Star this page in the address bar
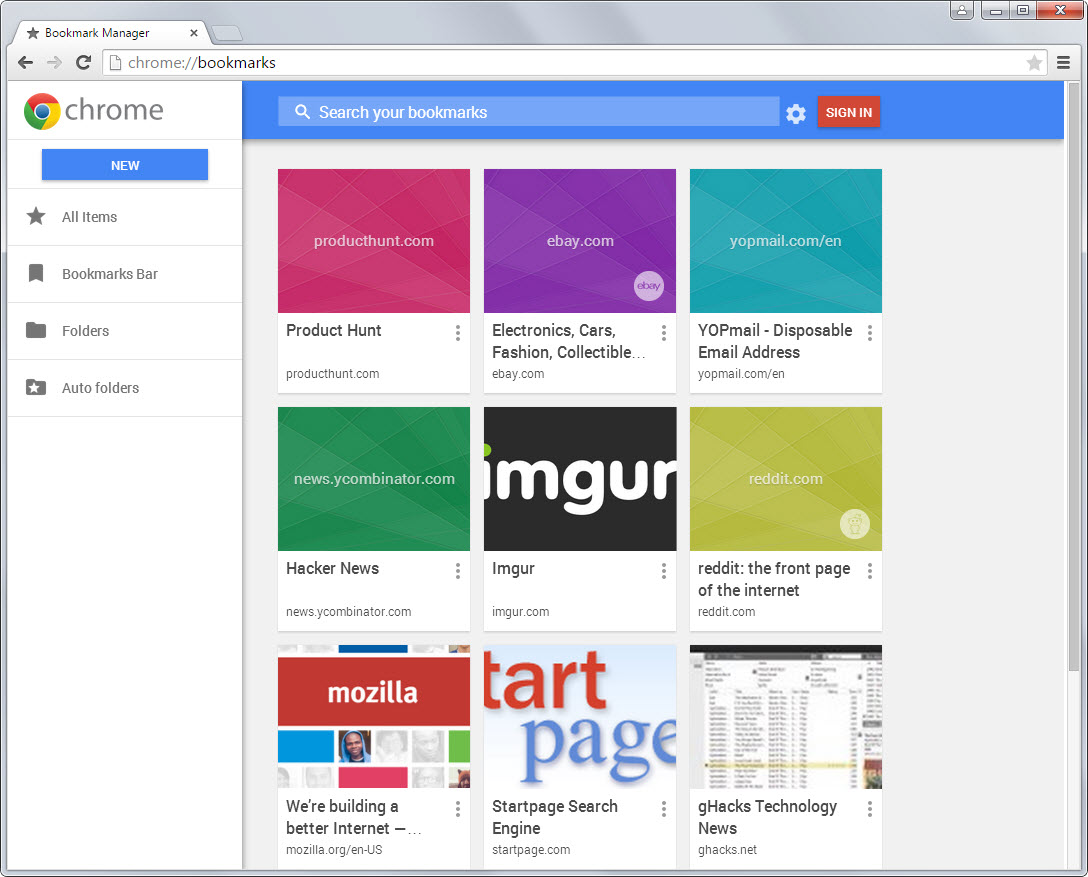The image size is (1088, 877). 1034,62
